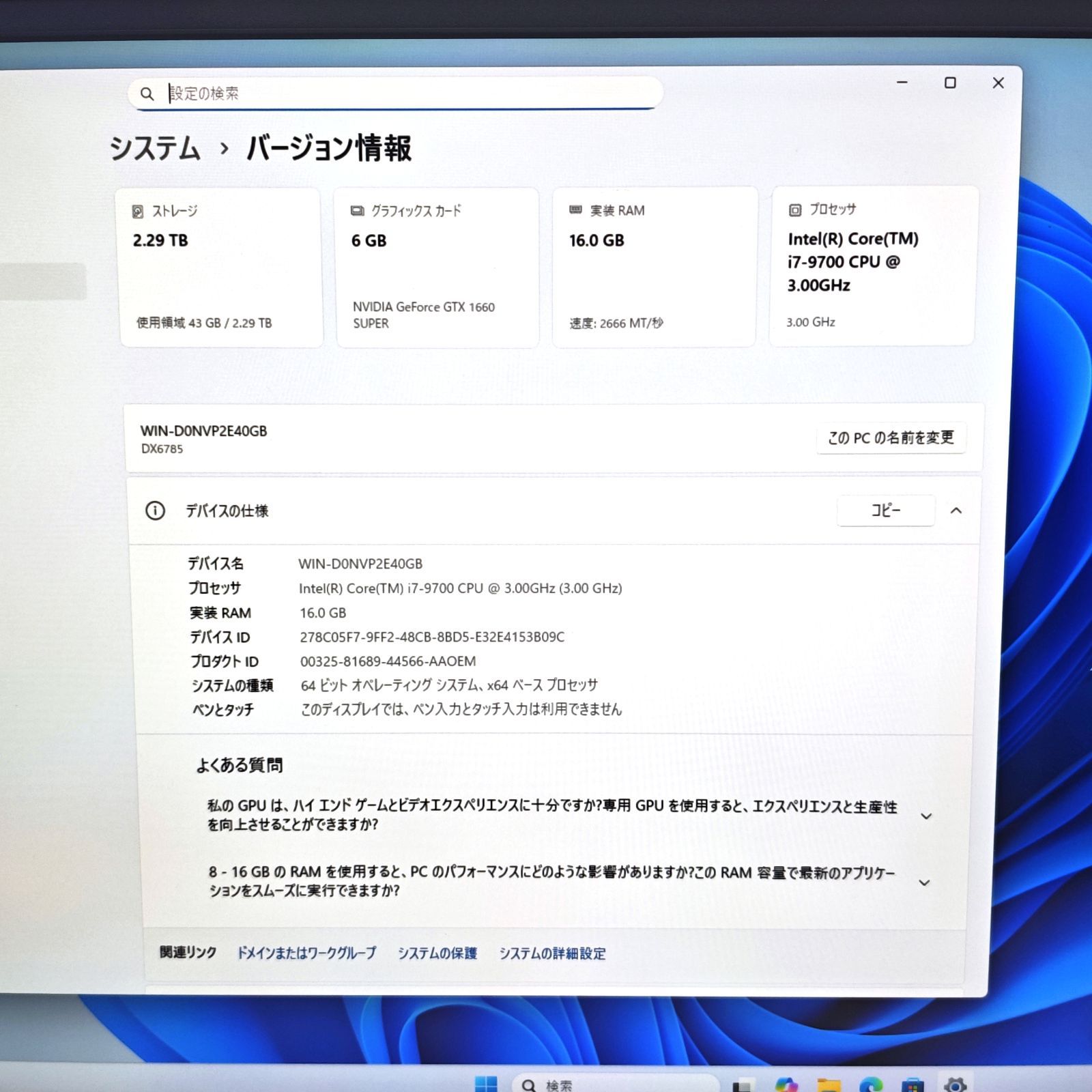Click the ストレージ card icon
The image size is (1092, 1092).
click(138, 212)
